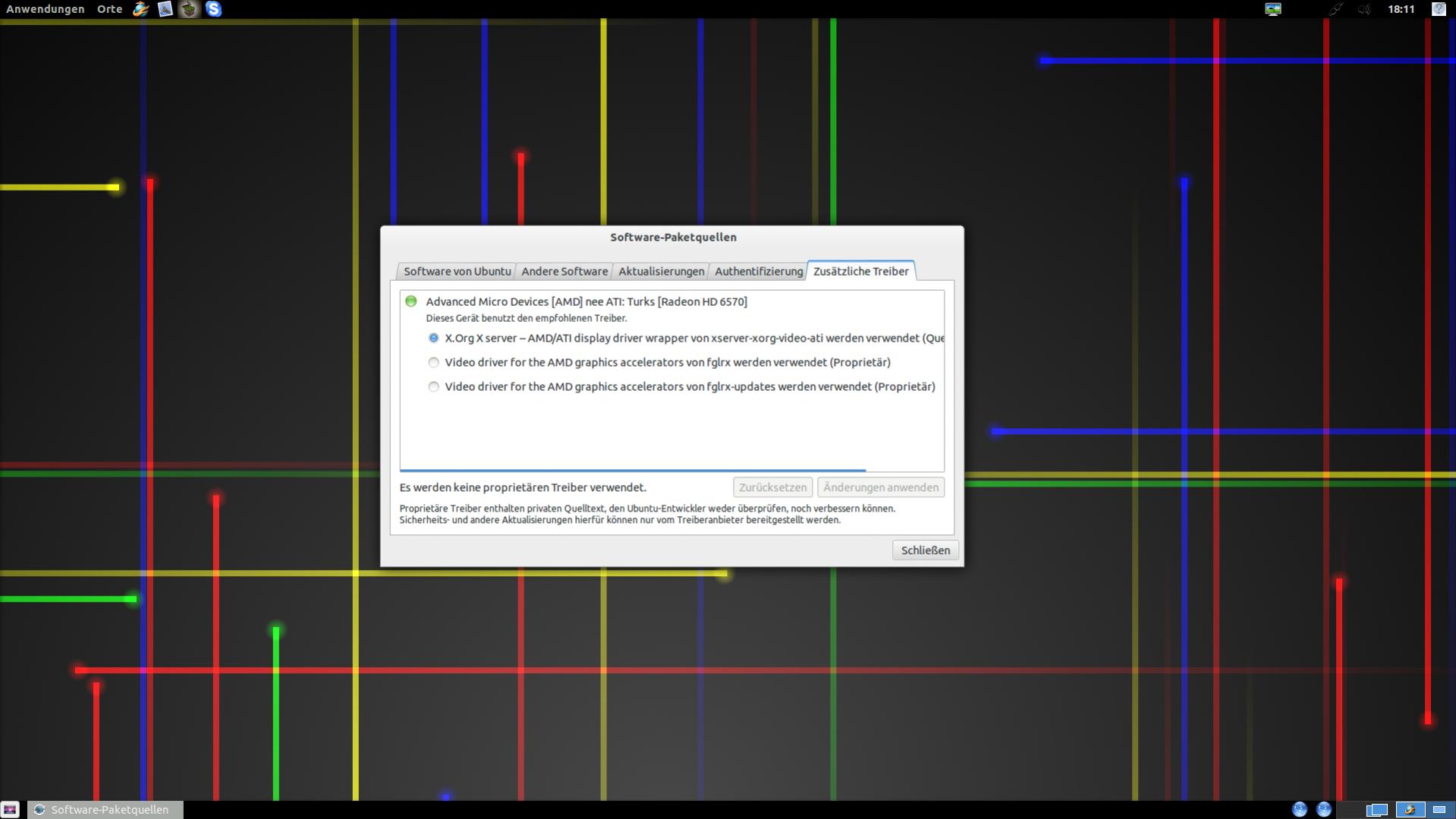Click the AMD Radeon HD 6570 device heading
The width and height of the screenshot is (1456, 819).
pos(586,301)
